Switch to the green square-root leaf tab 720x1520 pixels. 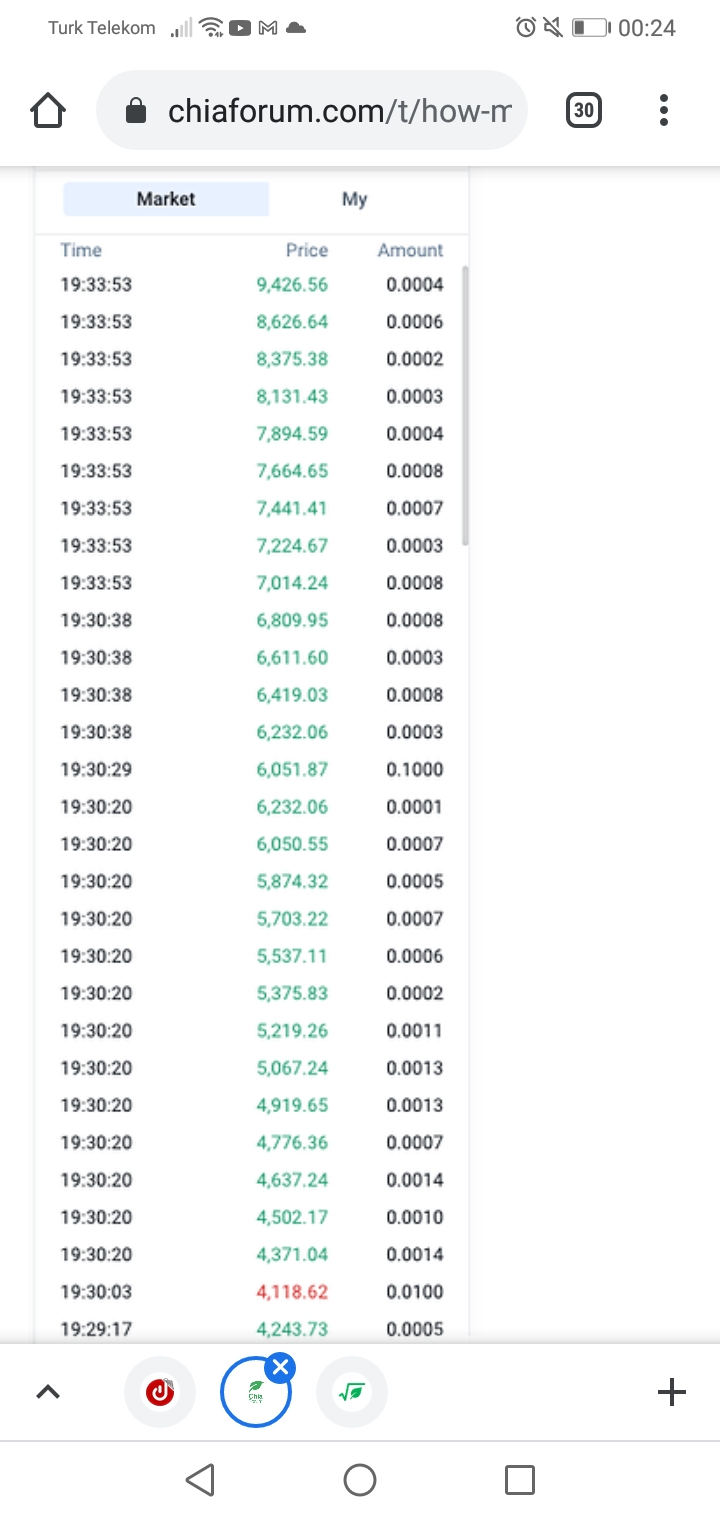(351, 1391)
